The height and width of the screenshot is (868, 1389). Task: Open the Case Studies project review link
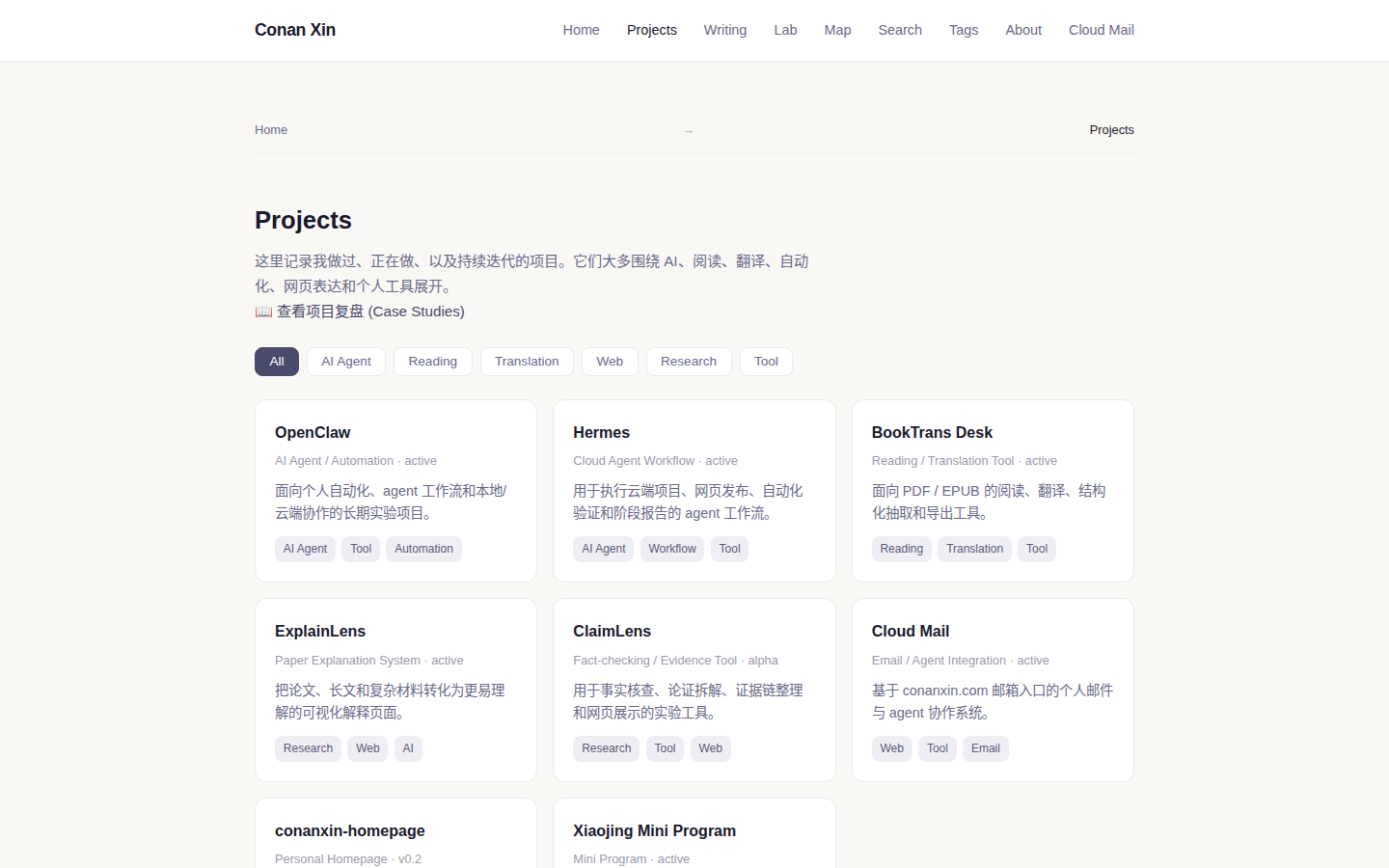click(x=360, y=312)
